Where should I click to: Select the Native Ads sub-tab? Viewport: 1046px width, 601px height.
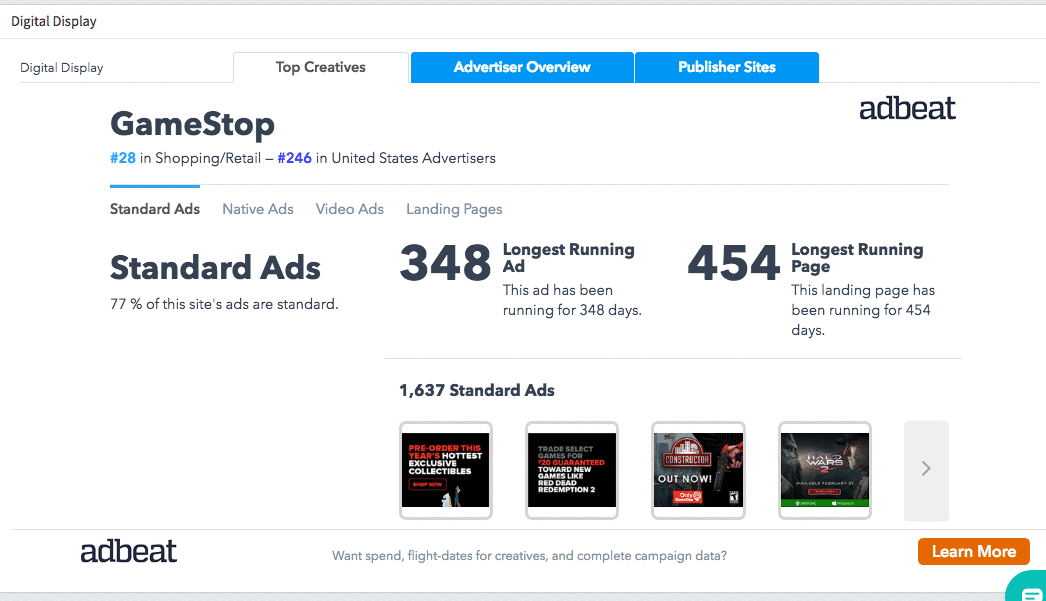258,209
